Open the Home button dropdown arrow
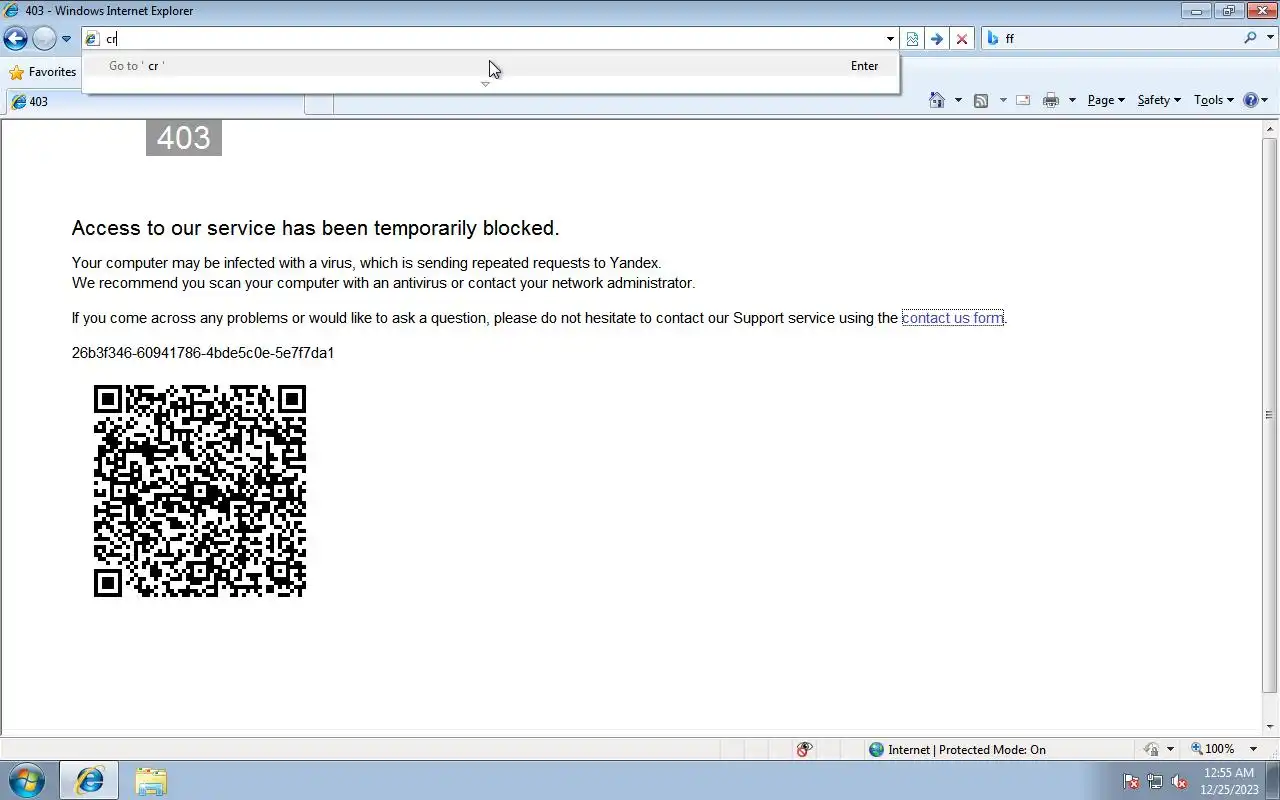 coord(958,100)
